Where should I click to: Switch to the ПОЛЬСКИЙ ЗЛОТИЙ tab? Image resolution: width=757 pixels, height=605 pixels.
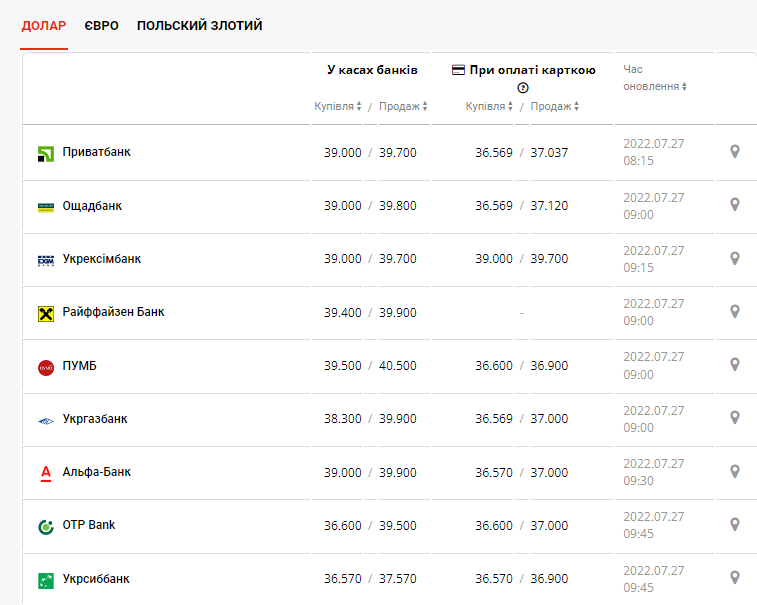click(199, 25)
